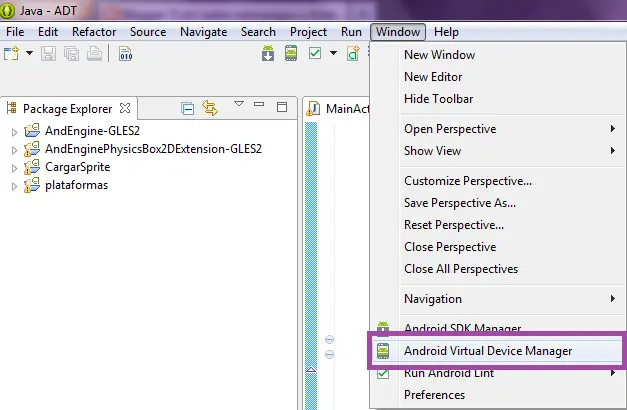Open the Navigation submenu

(x=497, y=299)
